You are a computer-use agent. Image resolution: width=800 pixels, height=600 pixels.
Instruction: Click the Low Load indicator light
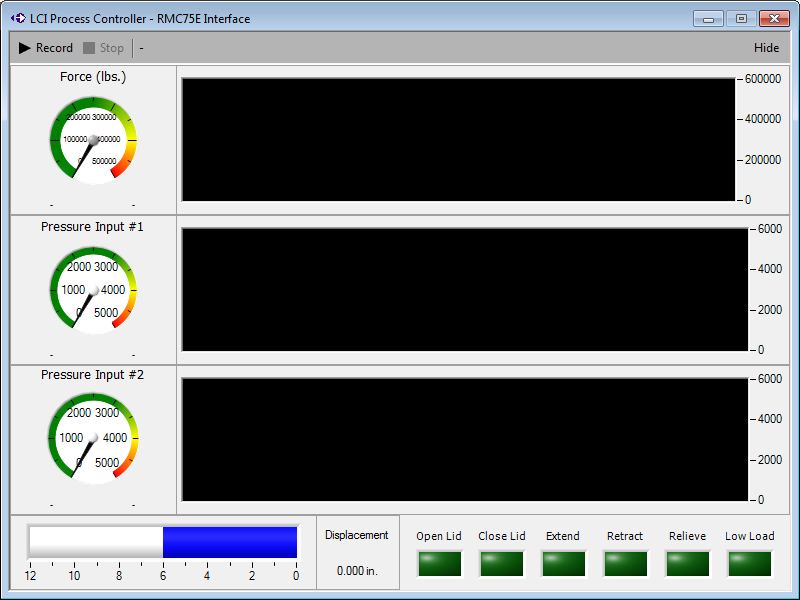point(749,563)
